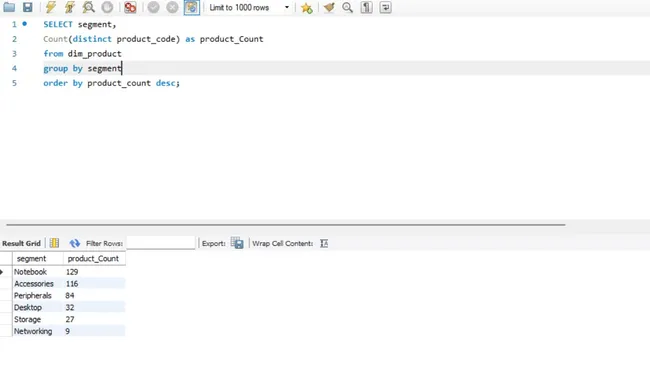Click line number 5 in the gutter

click(14, 83)
